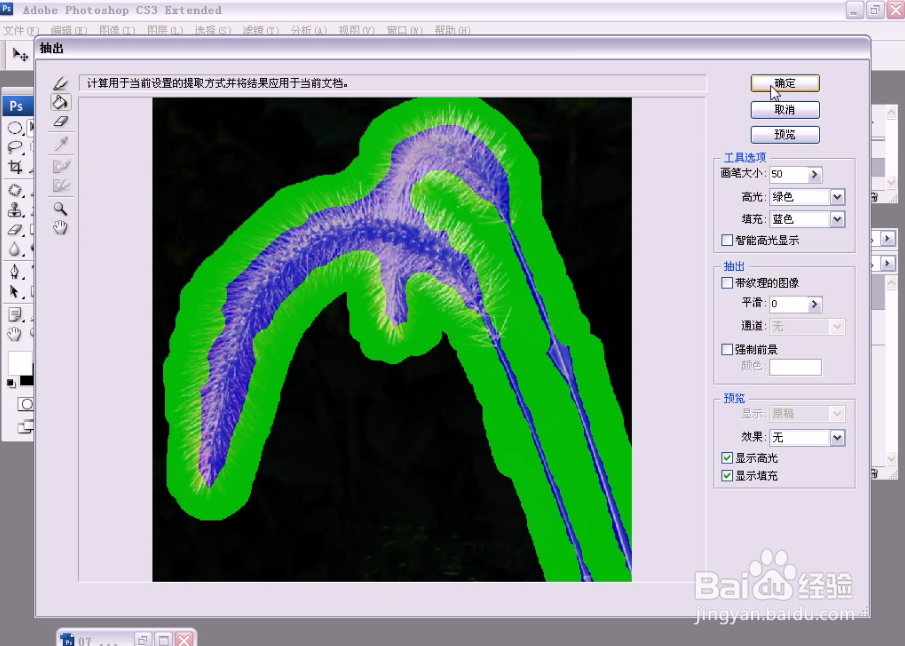905x646 pixels.
Task: Select the Hand tool in Extract dialog
Action: [61, 227]
